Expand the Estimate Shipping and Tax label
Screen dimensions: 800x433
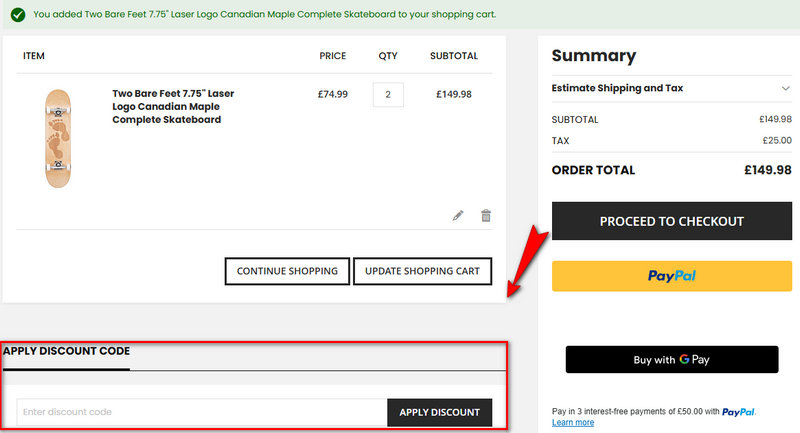pos(617,88)
